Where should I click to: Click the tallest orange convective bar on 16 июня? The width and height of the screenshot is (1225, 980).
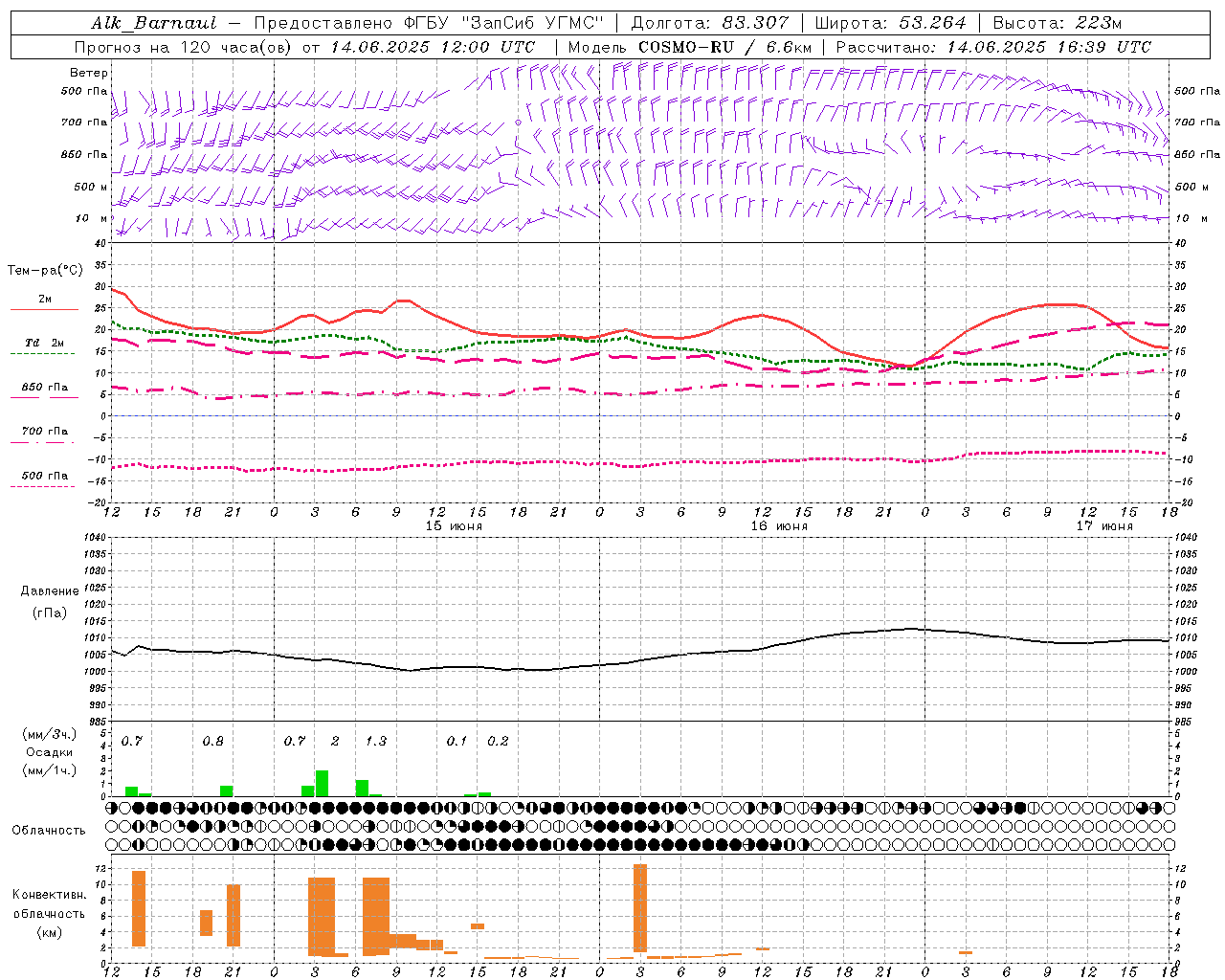tap(640, 908)
